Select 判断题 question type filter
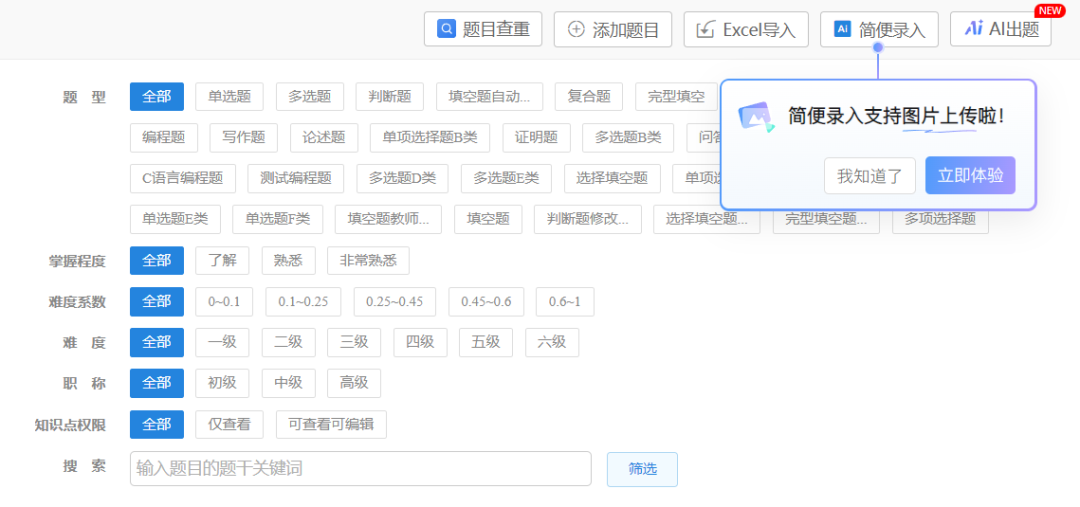This screenshot has height=507, width=1080. pyautogui.click(x=389, y=96)
